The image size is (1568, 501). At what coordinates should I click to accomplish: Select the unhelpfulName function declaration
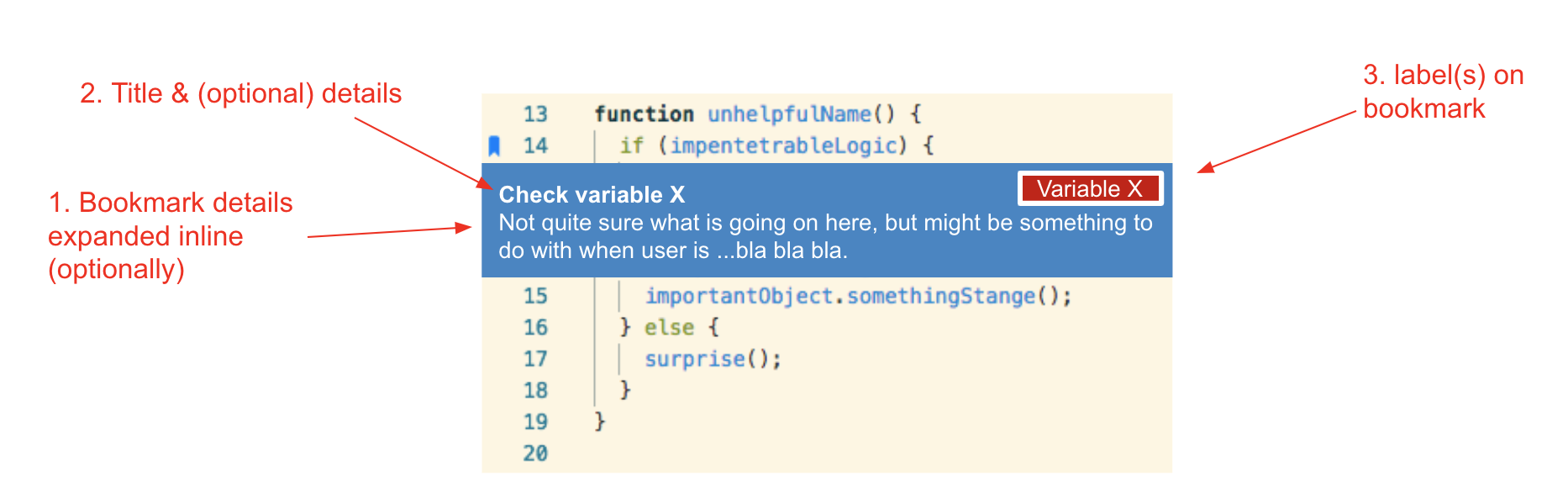pyautogui.click(x=758, y=113)
